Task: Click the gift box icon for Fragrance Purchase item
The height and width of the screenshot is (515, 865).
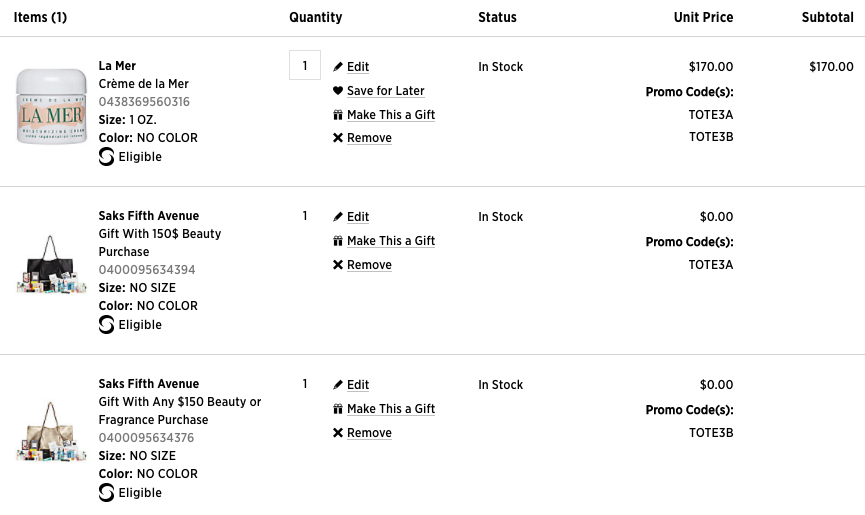Action: coord(338,409)
